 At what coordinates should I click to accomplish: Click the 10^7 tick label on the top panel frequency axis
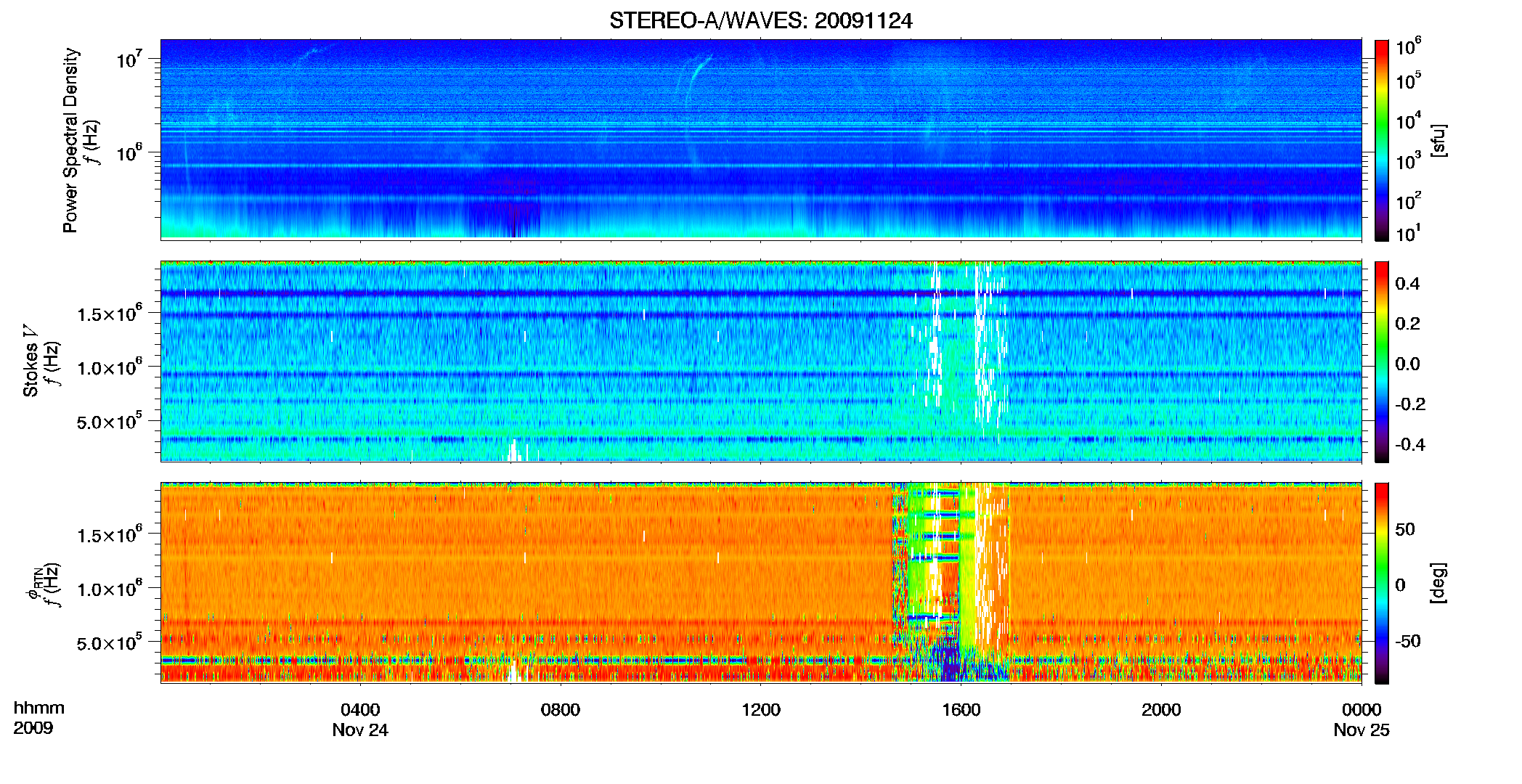[x=130, y=59]
